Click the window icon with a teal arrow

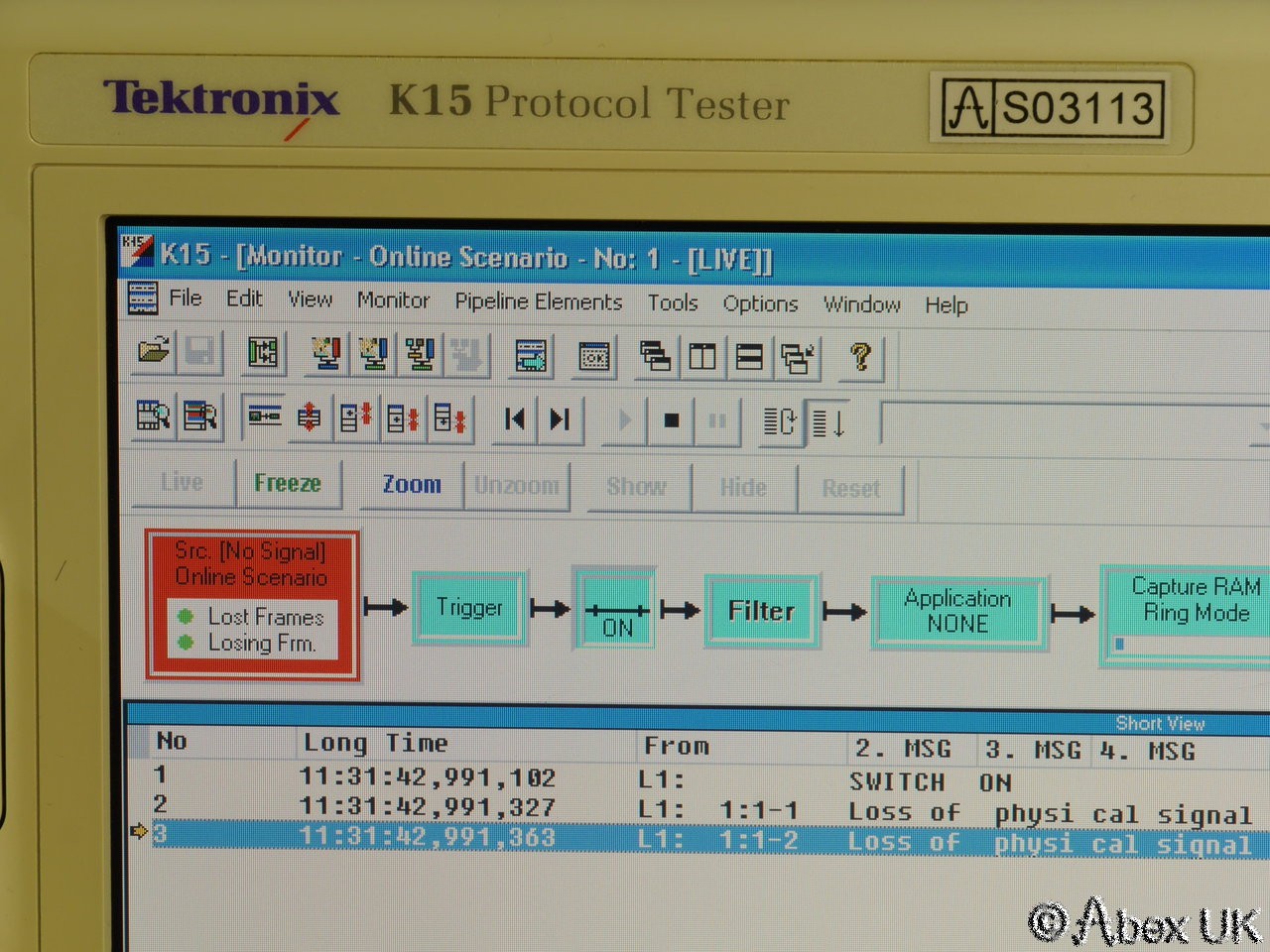click(531, 356)
